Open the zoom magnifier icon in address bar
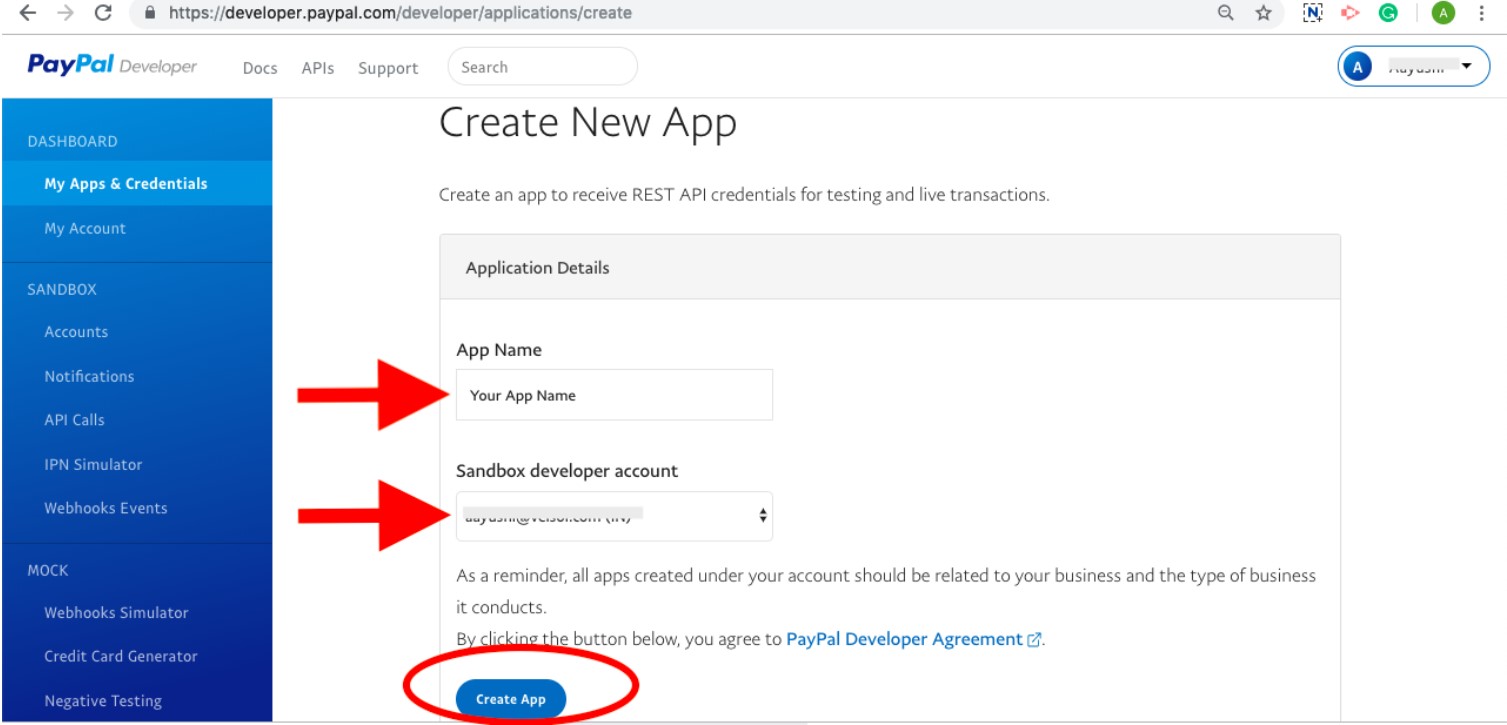 1225,13
